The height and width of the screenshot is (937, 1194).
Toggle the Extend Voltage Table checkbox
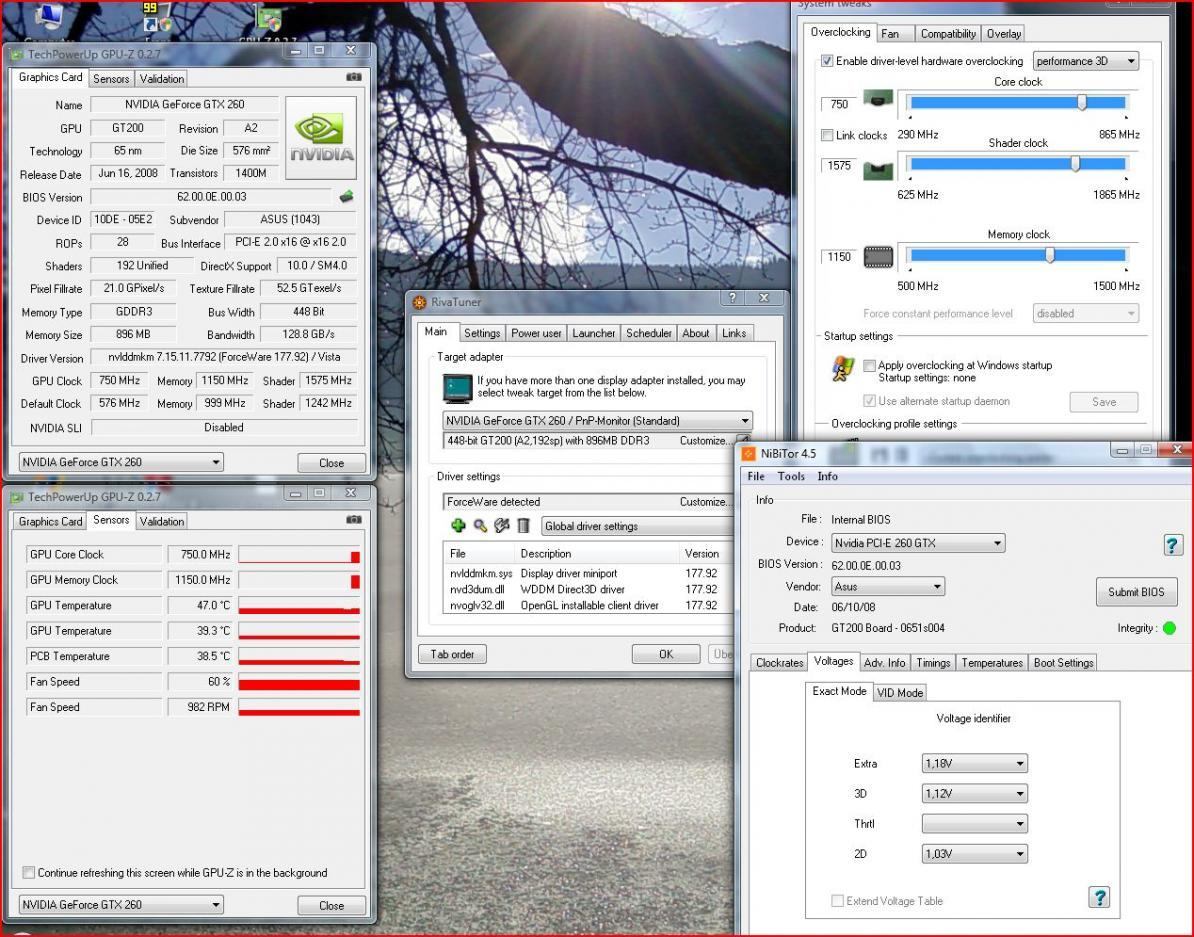pyautogui.click(x=838, y=900)
